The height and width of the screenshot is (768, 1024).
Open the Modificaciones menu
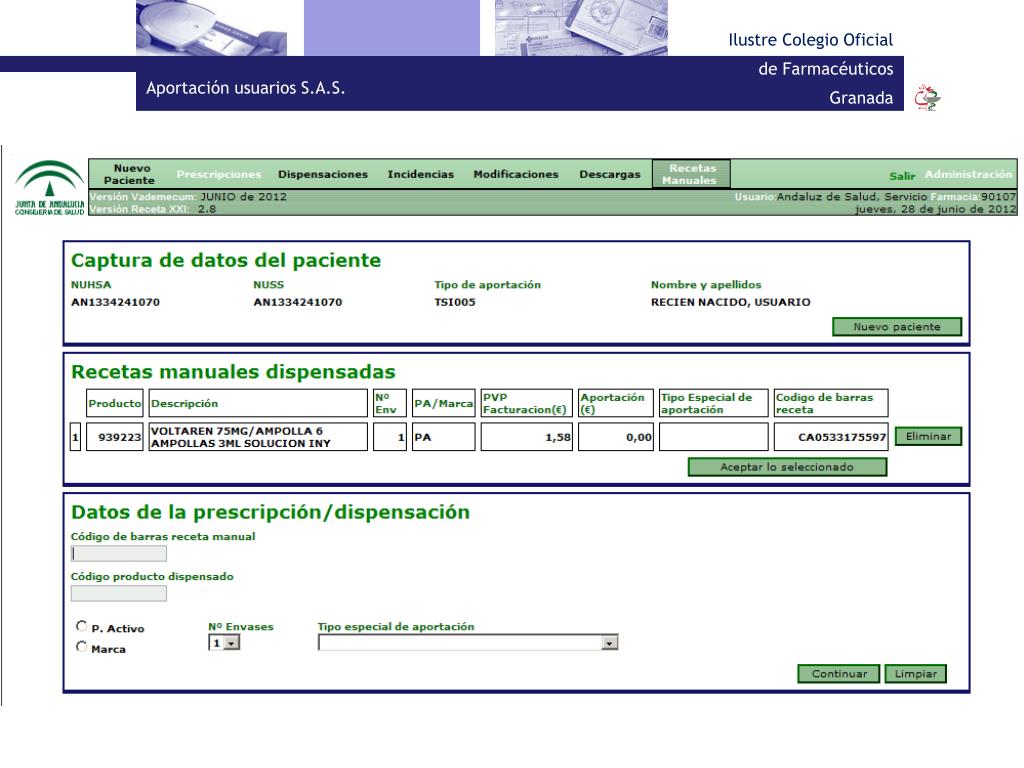(x=516, y=174)
